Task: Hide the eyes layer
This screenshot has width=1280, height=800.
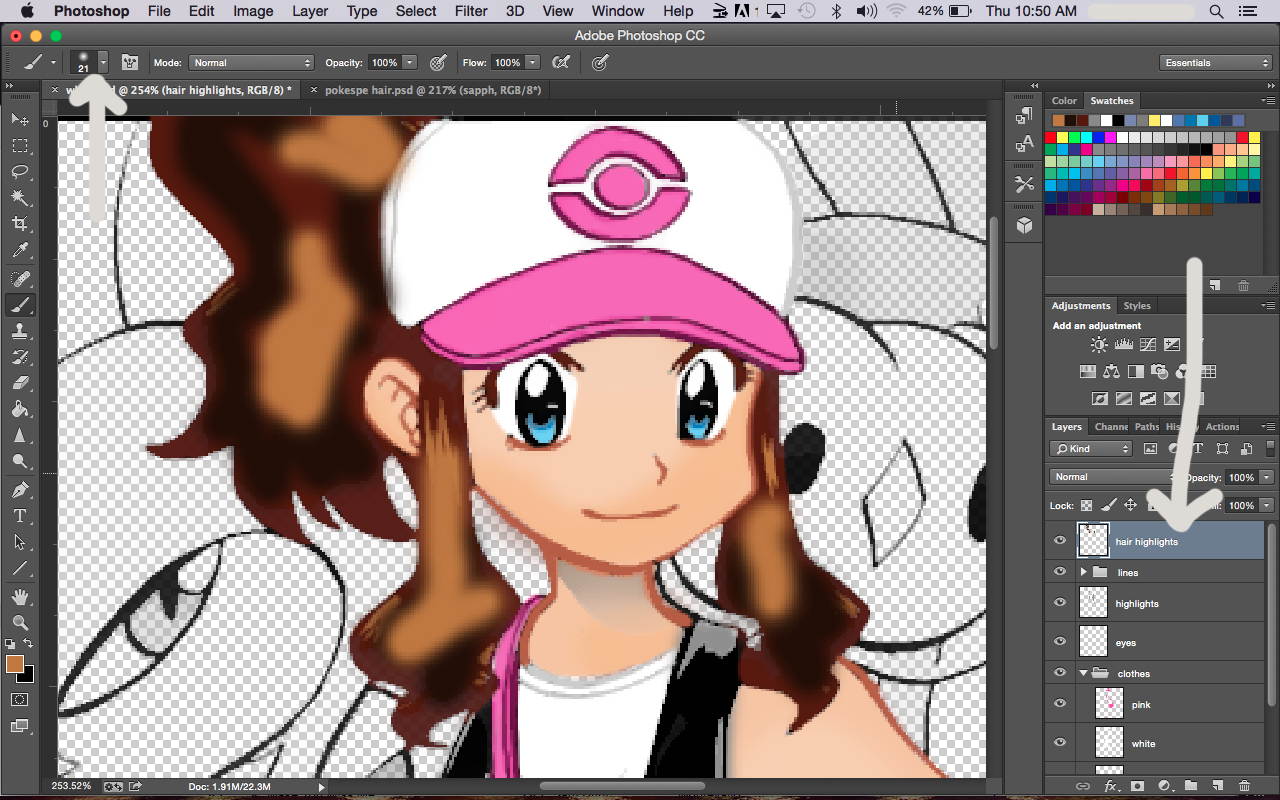Action: (1060, 642)
